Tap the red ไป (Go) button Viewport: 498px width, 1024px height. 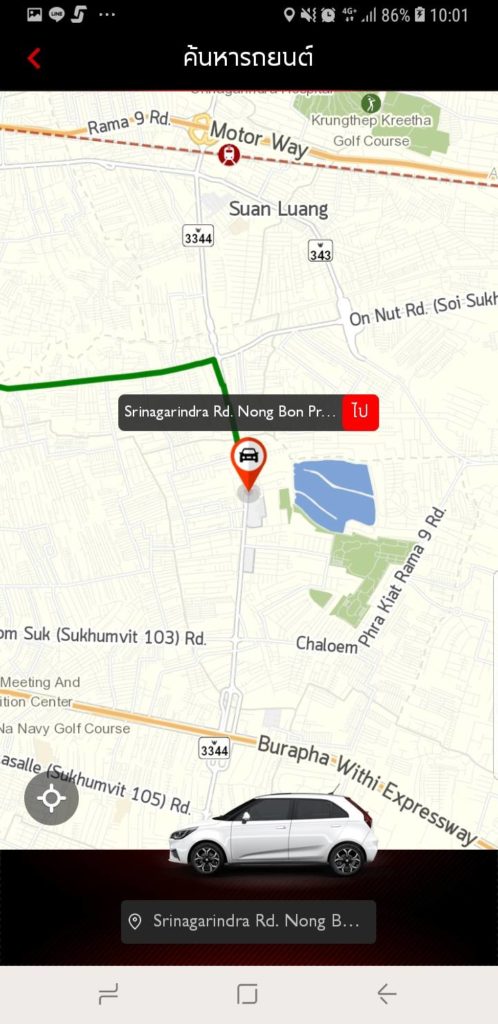[x=360, y=412]
